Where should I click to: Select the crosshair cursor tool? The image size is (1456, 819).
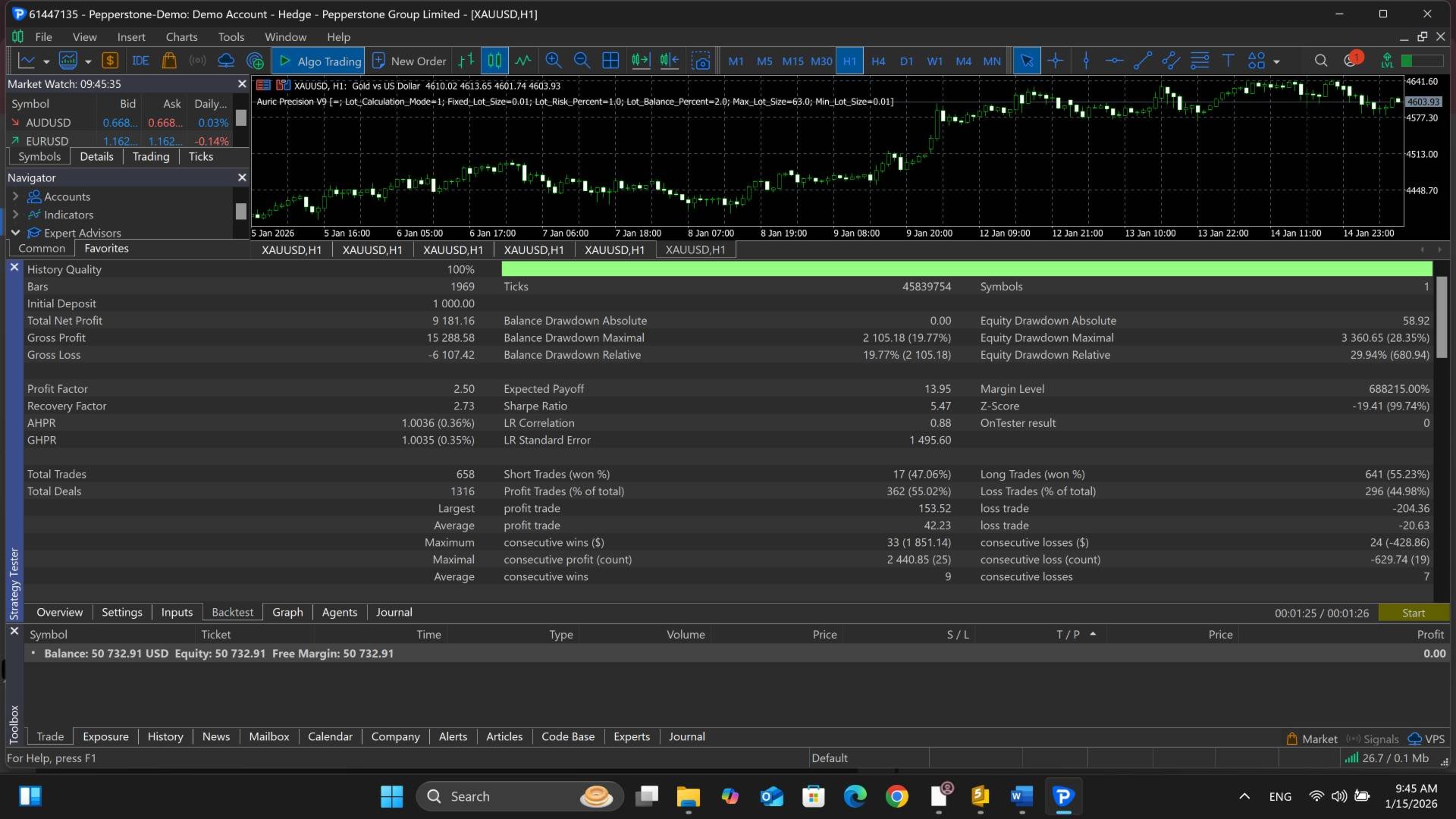1056,61
